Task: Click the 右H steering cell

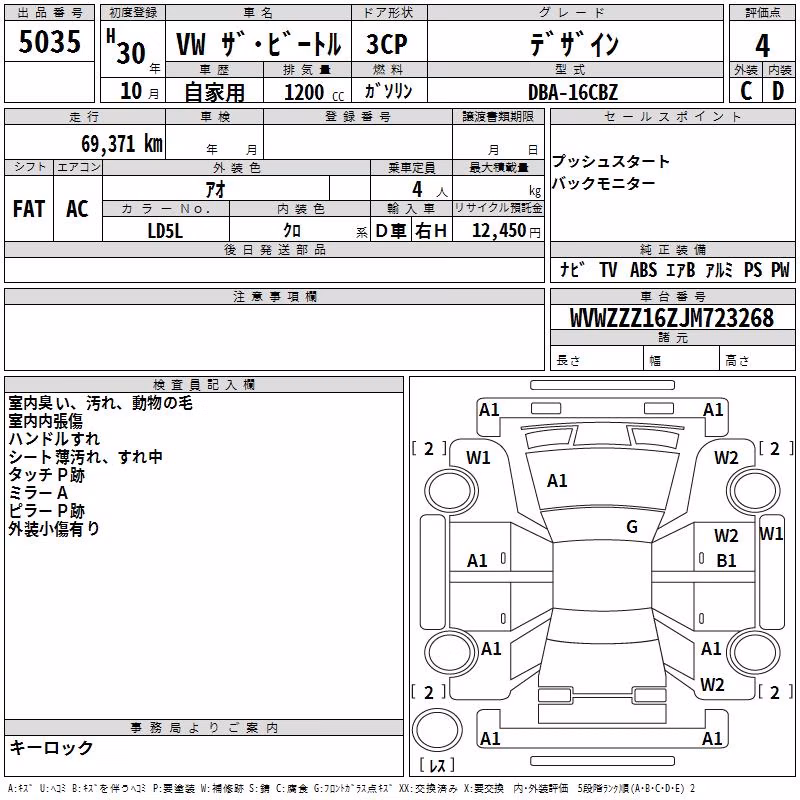Action: point(431,231)
